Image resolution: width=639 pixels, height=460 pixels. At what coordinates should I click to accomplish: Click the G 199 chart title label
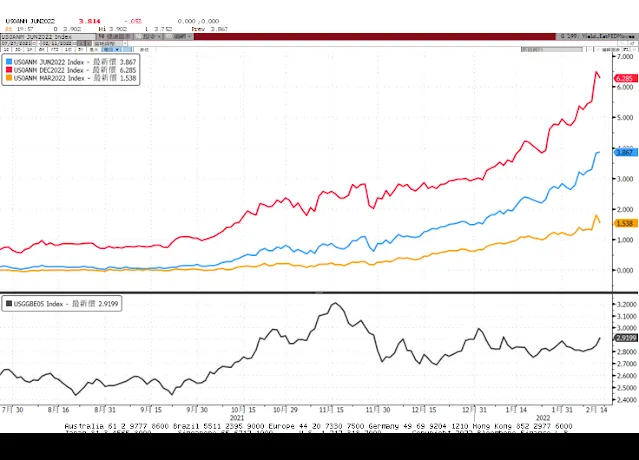pyautogui.click(x=597, y=36)
